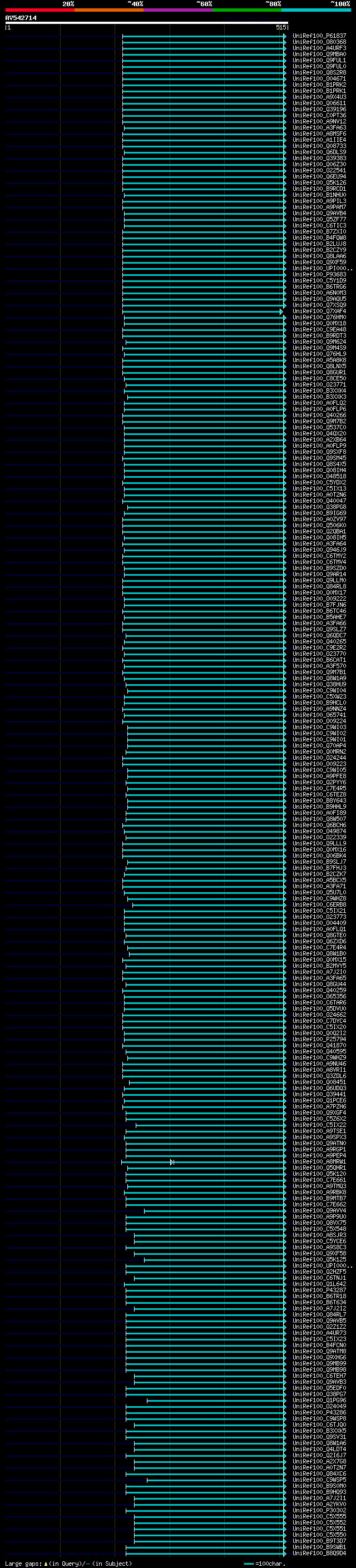Select alignment label UniRef100_Q5K125
This screenshot has width=356, height=1568.
point(319,1259)
